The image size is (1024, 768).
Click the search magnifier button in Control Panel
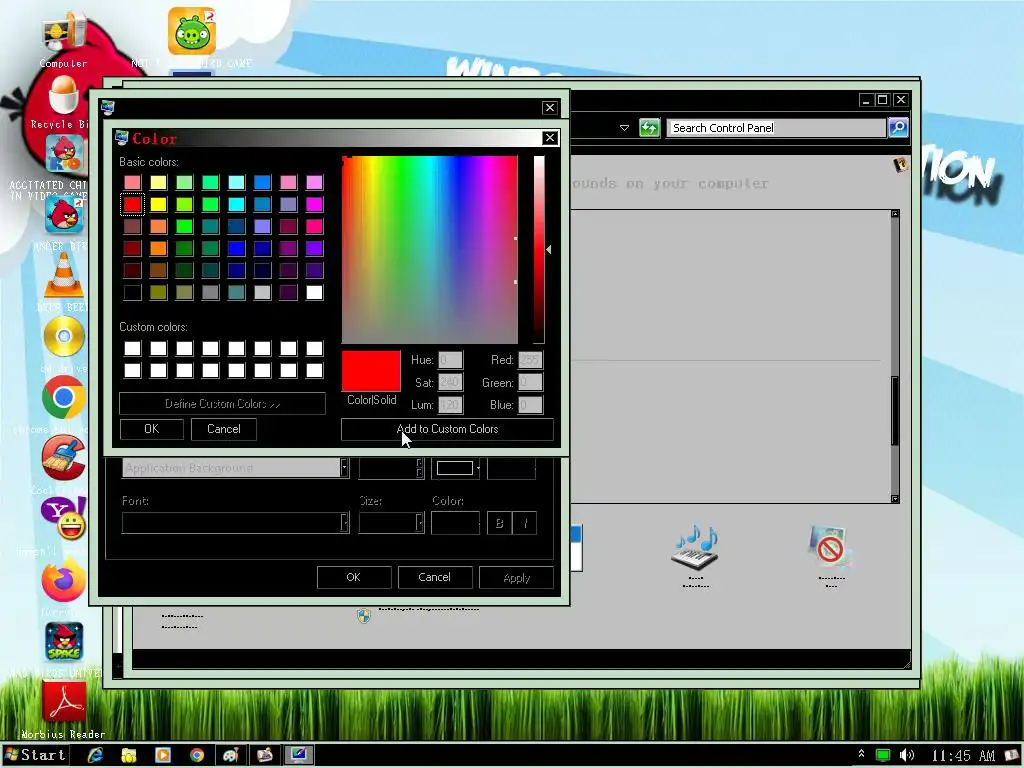pos(898,127)
